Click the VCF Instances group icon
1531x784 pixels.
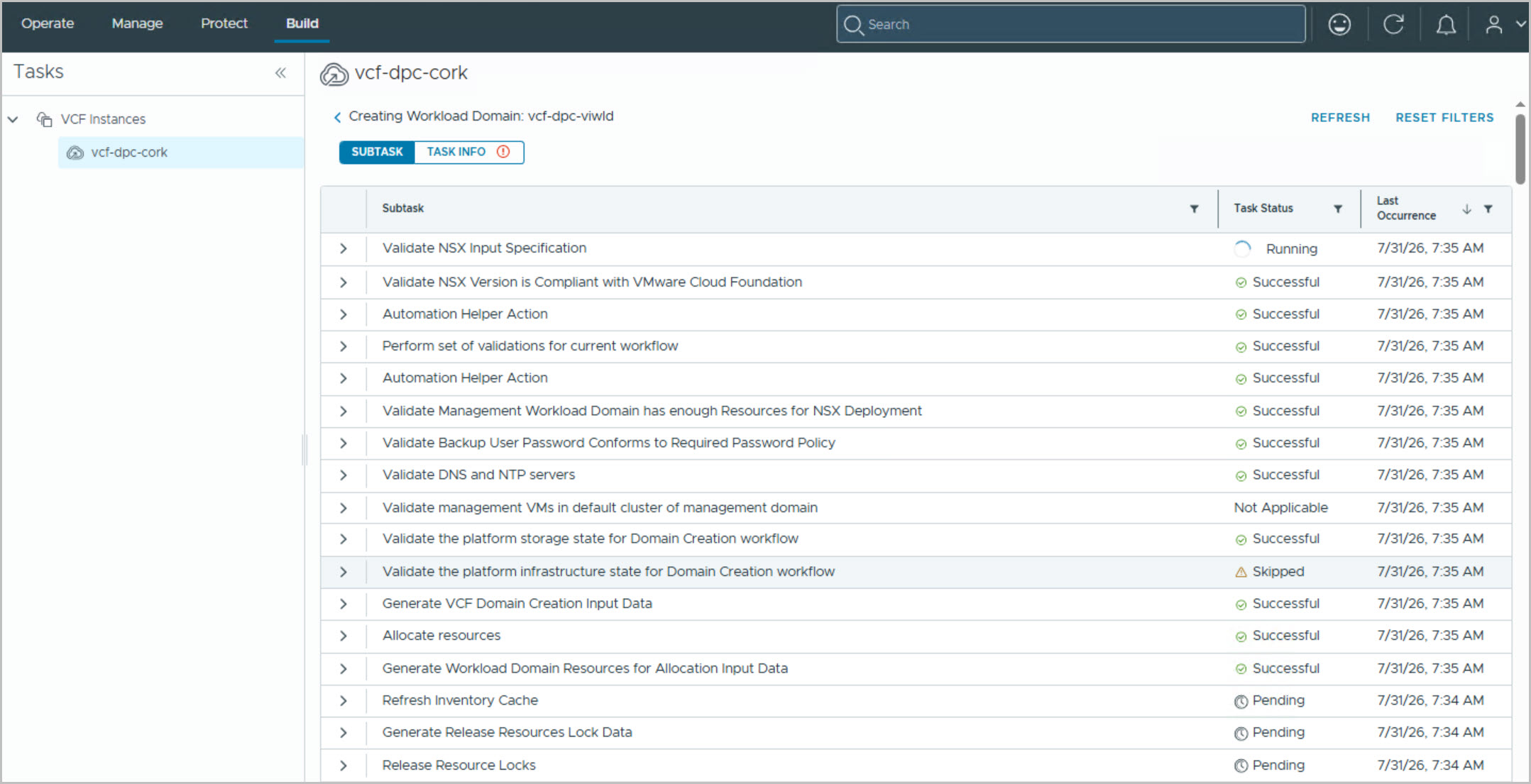[x=45, y=119]
